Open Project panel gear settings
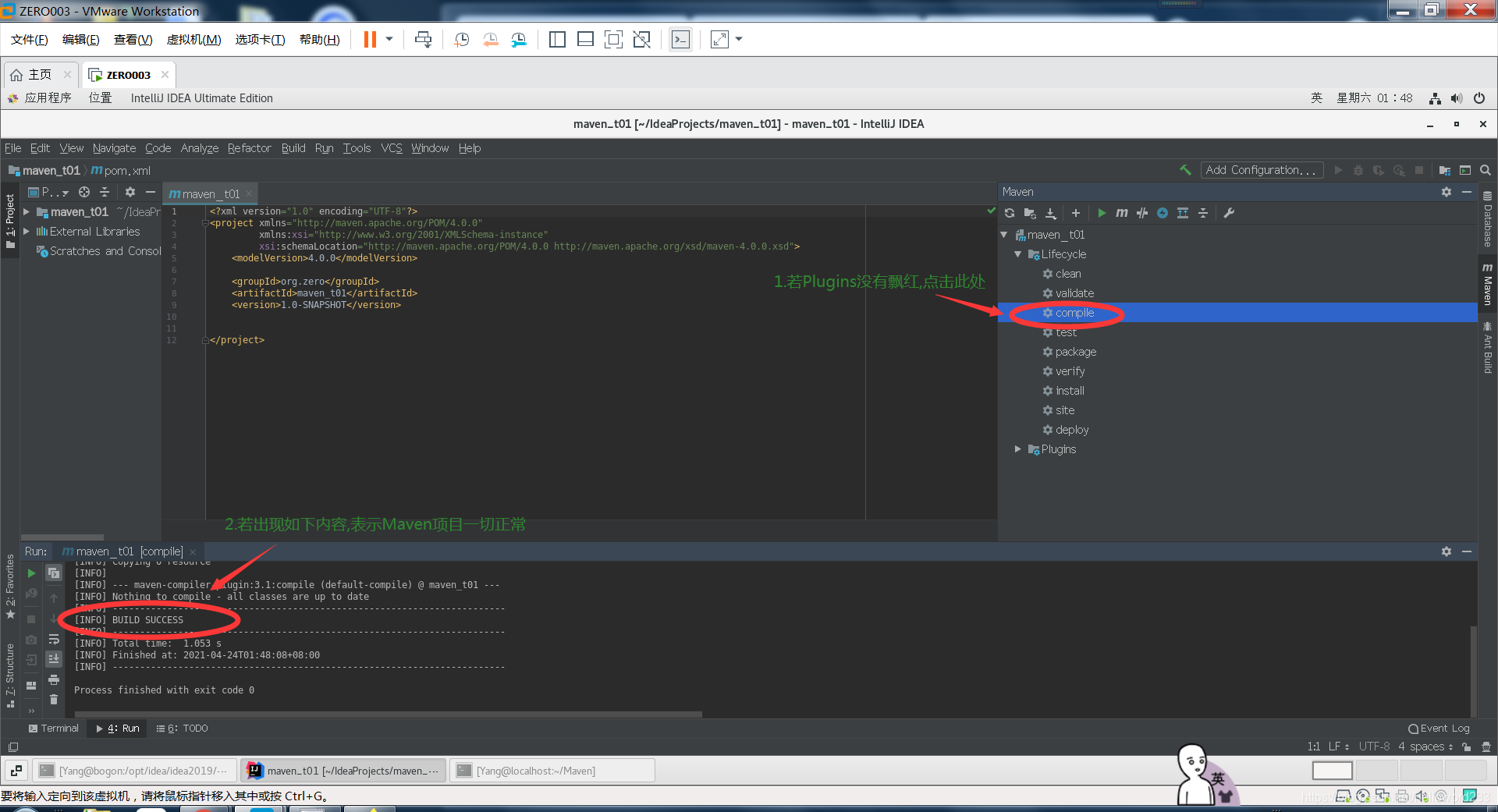 (130, 192)
